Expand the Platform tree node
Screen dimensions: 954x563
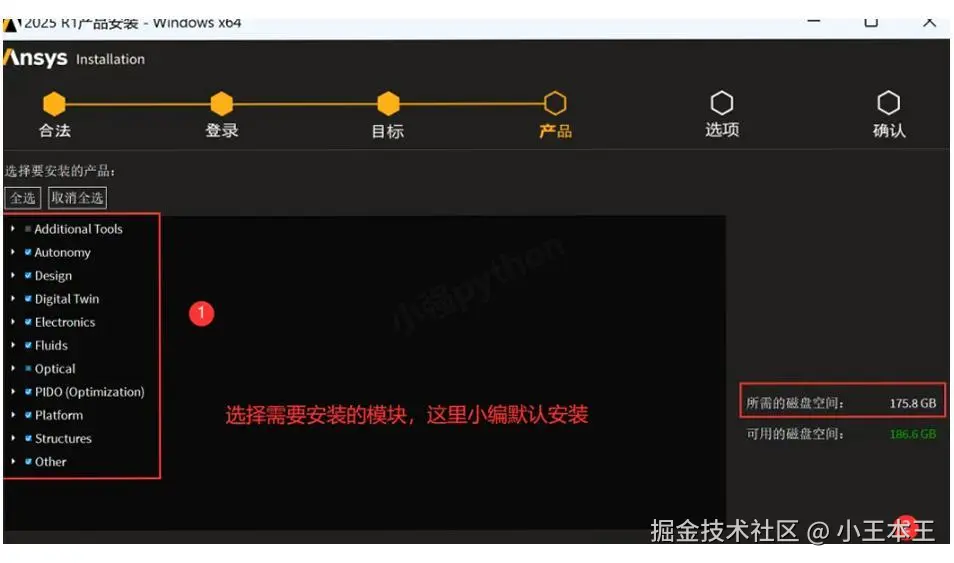13,414
